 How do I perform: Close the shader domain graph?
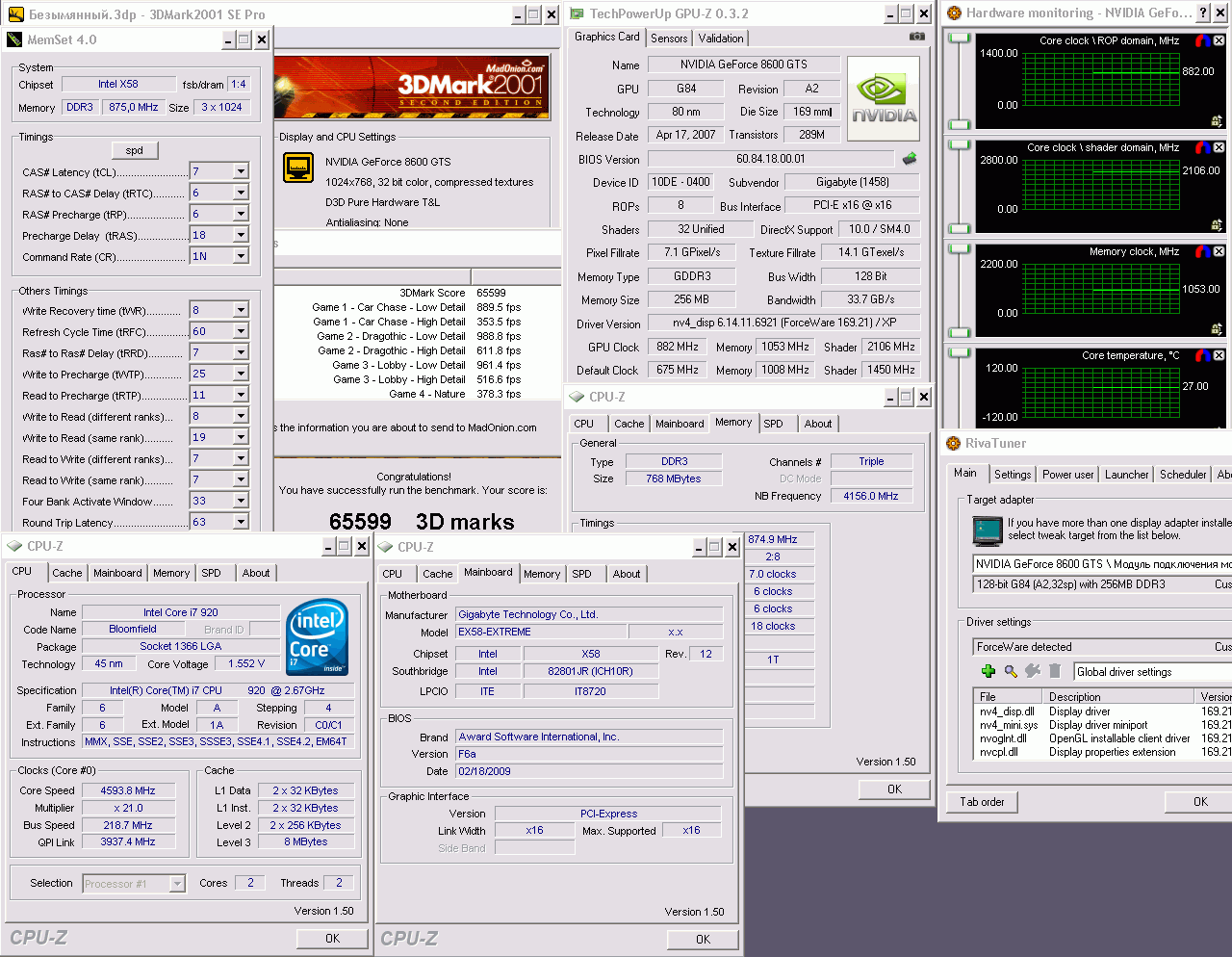(x=1219, y=147)
